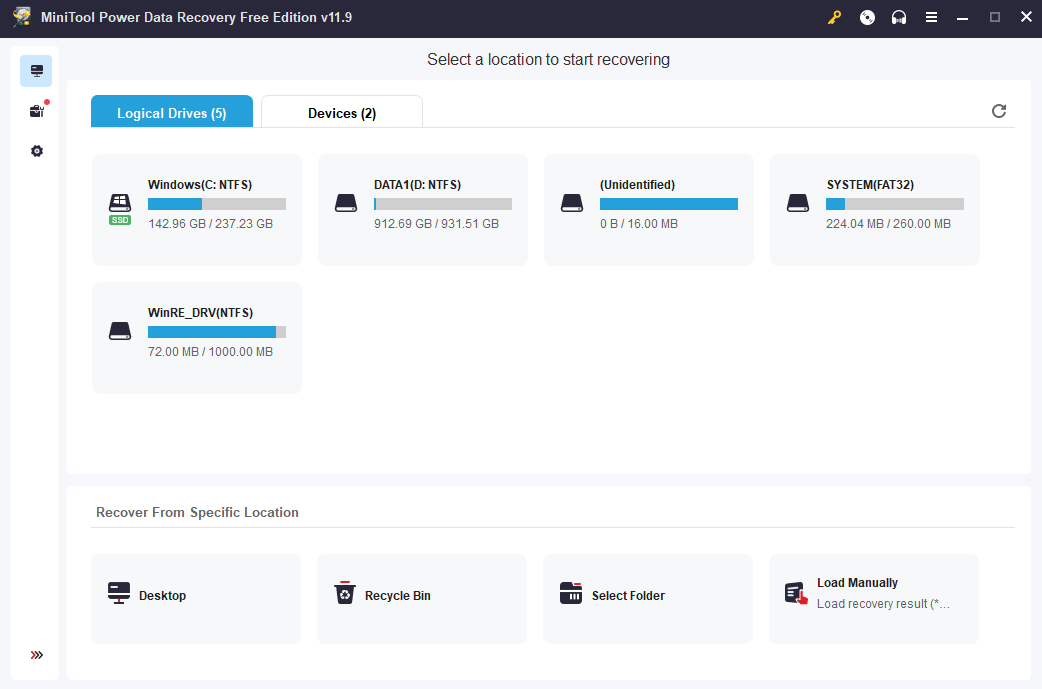Switch to the Logical Drives tab
Screen dimensions: 1042x689
click(171, 113)
